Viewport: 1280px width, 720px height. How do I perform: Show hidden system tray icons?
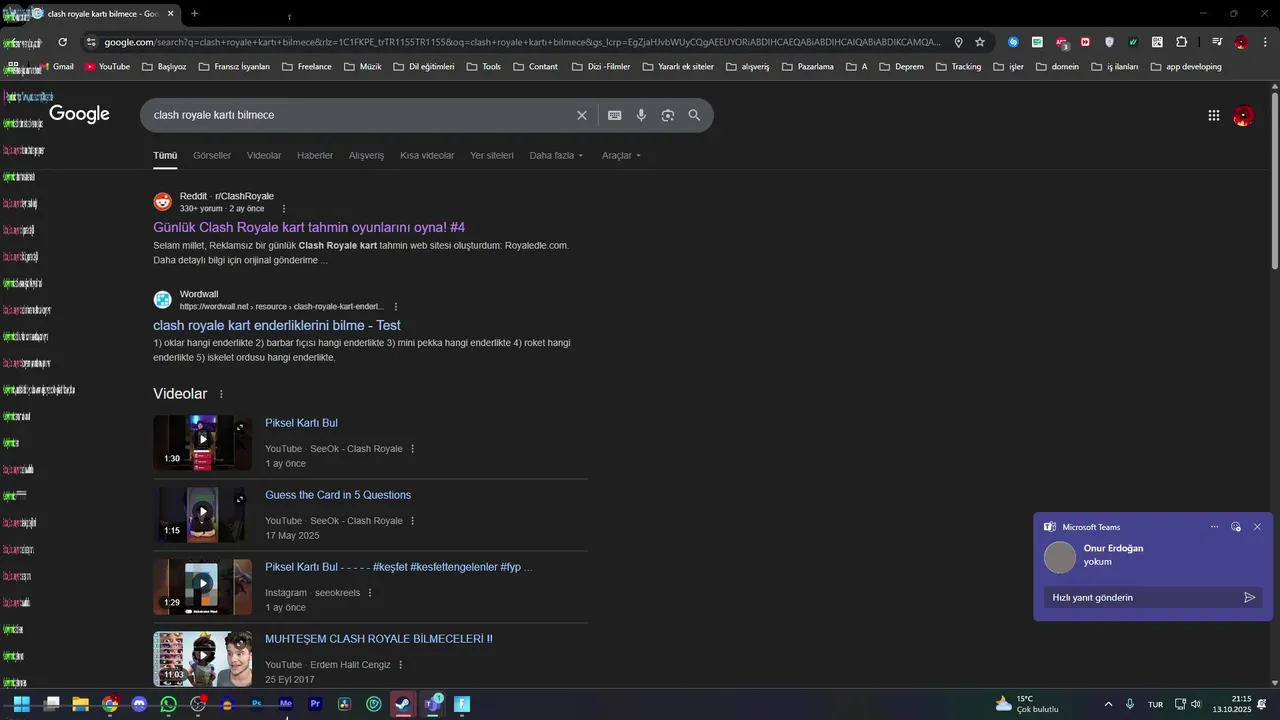[1108, 704]
